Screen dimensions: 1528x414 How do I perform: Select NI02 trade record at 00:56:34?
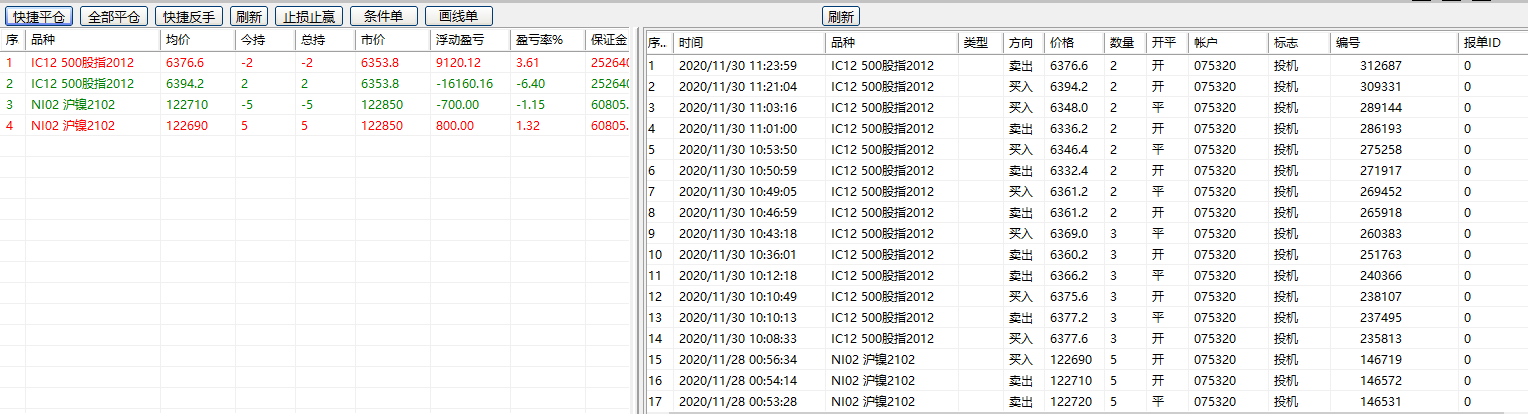(1086, 359)
